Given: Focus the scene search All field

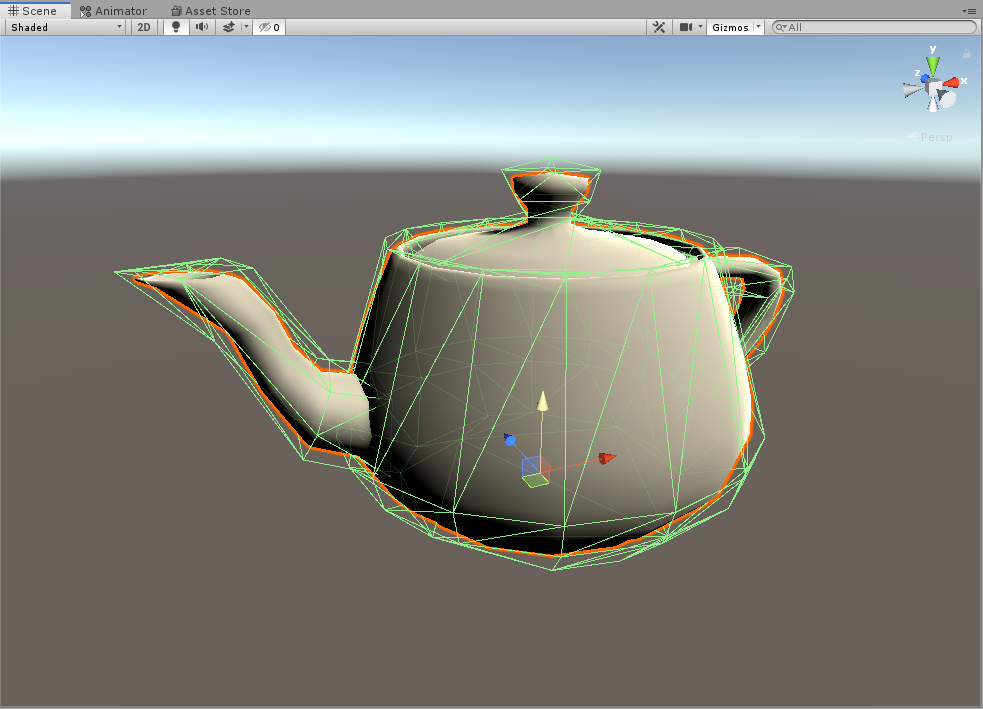Looking at the screenshot, I should point(874,27).
